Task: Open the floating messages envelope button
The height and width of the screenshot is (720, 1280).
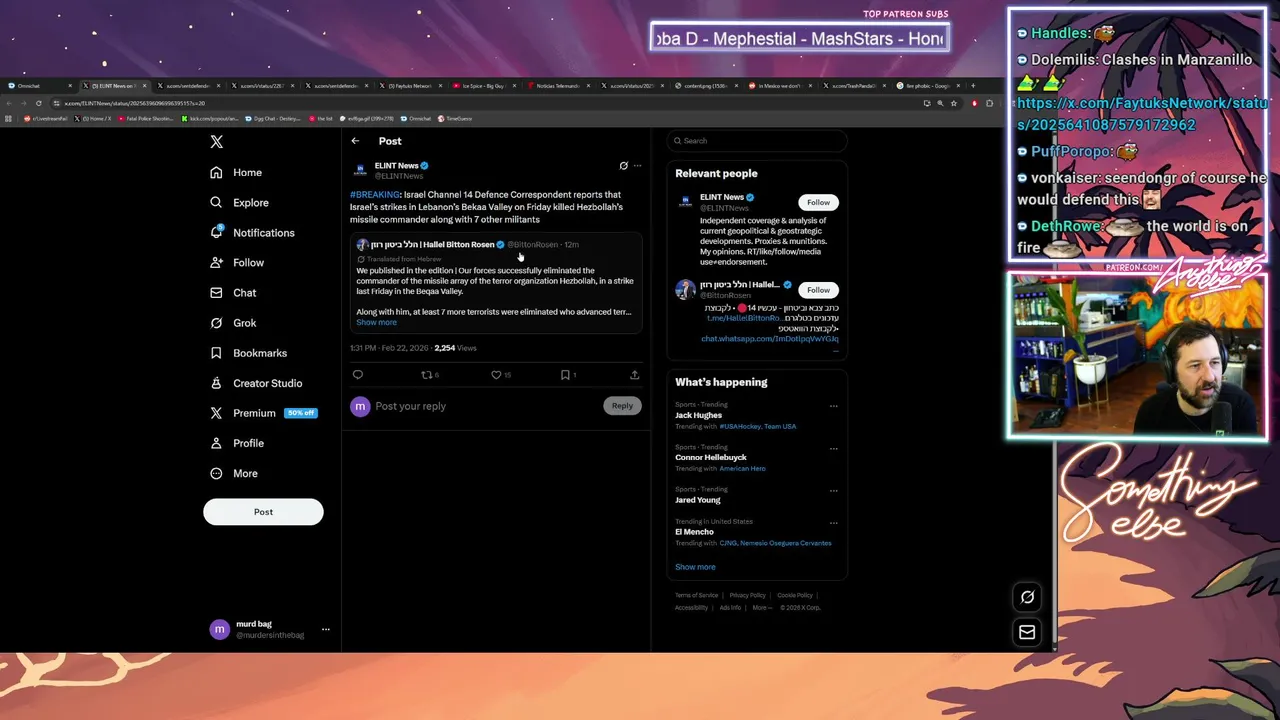Action: click(x=1027, y=632)
